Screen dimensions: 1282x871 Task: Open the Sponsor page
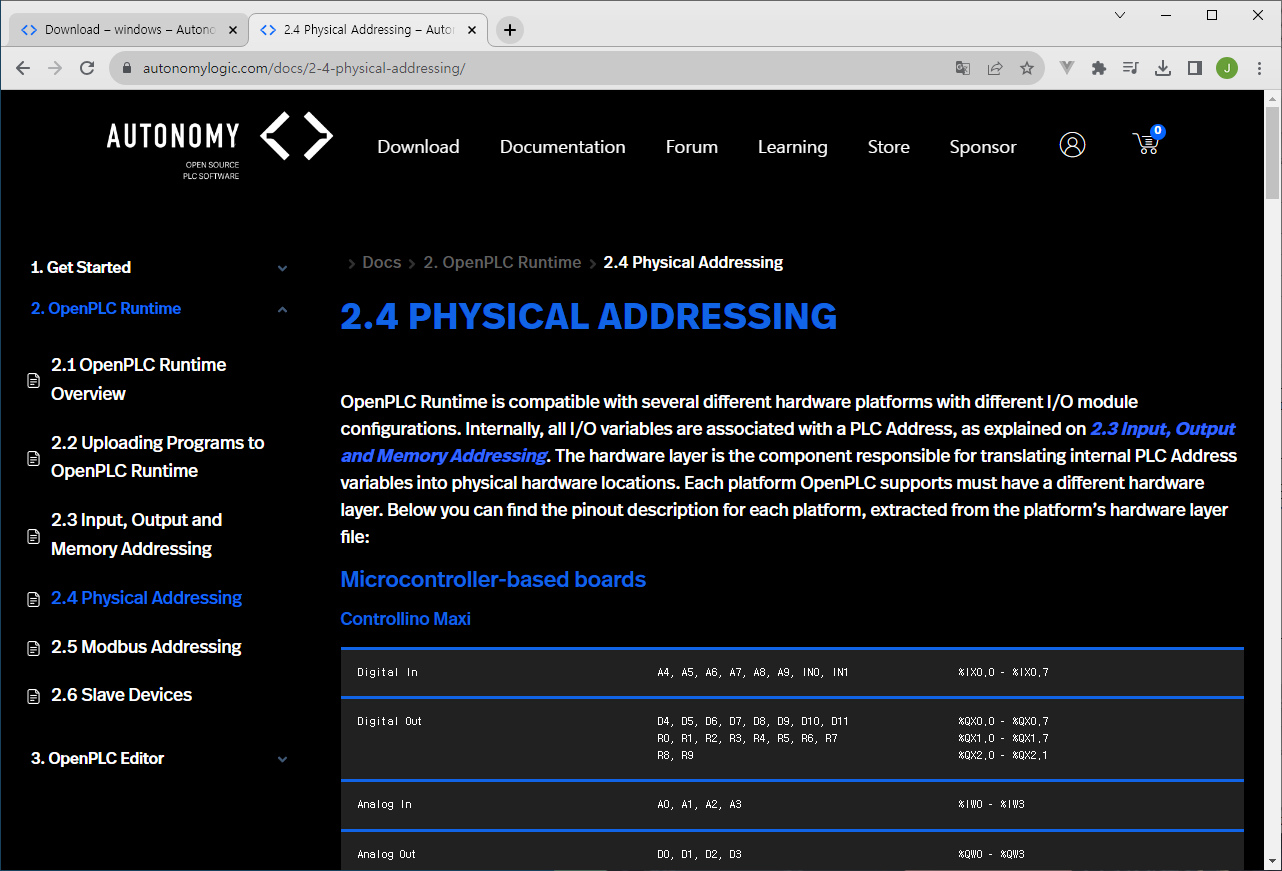[x=983, y=146]
